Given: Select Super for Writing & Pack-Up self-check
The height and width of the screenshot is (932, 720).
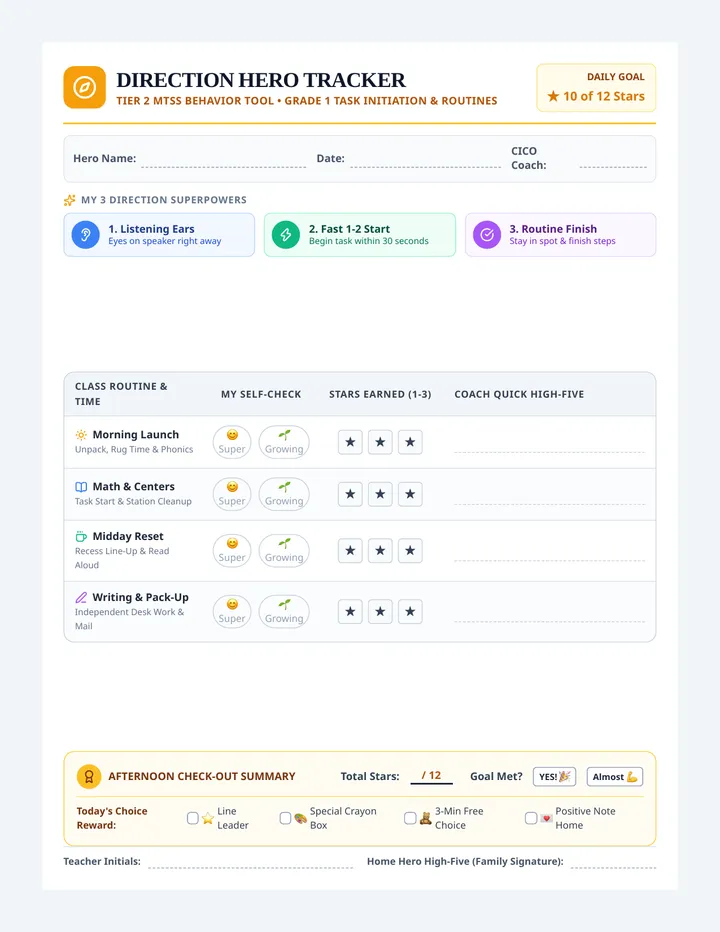Looking at the screenshot, I should [232, 612].
